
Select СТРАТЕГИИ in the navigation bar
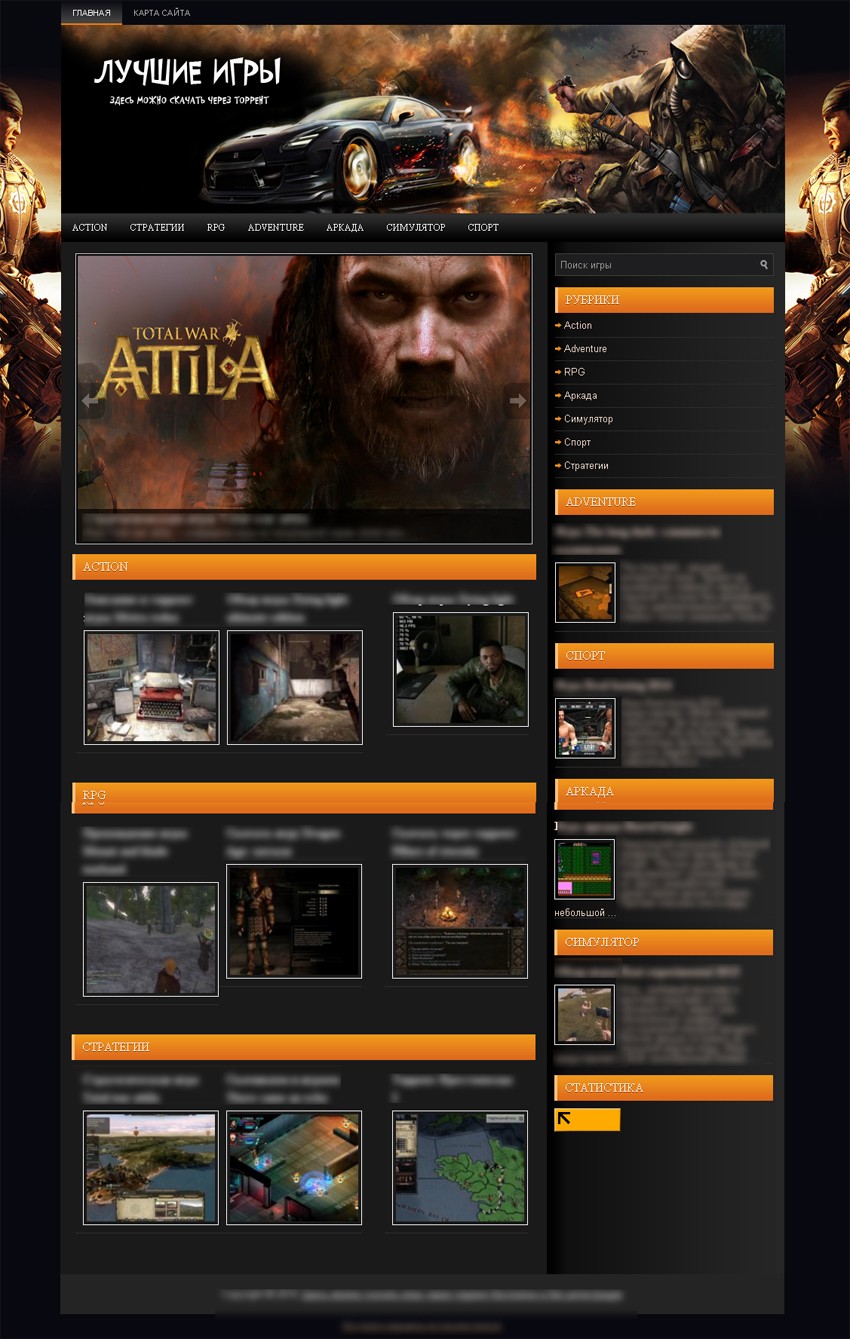tap(157, 228)
